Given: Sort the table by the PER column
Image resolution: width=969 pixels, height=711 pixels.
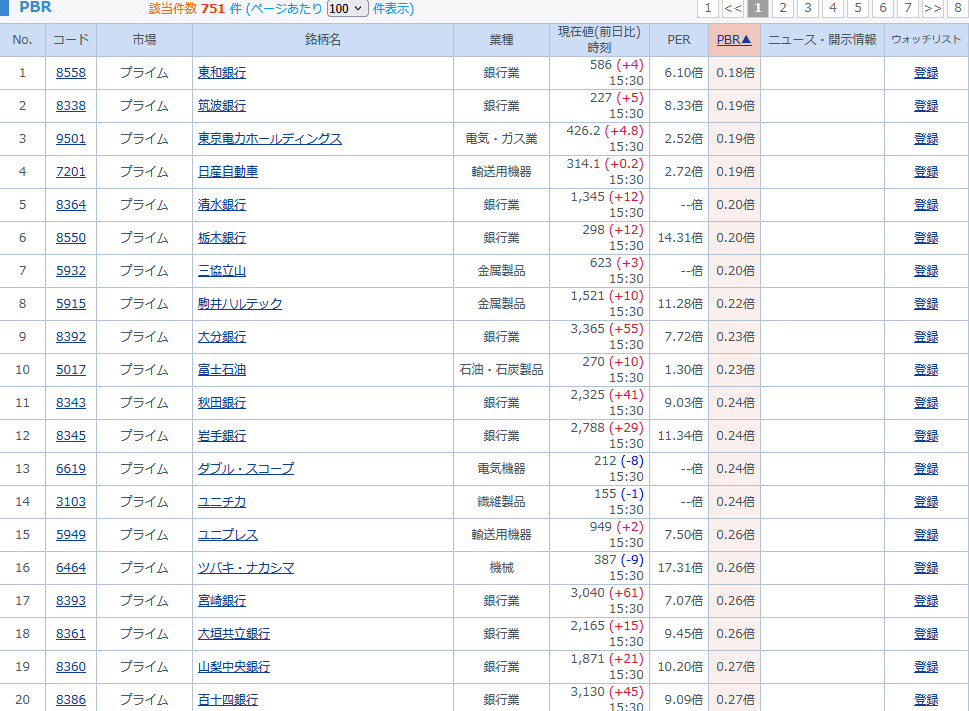Looking at the screenshot, I should [x=679, y=40].
